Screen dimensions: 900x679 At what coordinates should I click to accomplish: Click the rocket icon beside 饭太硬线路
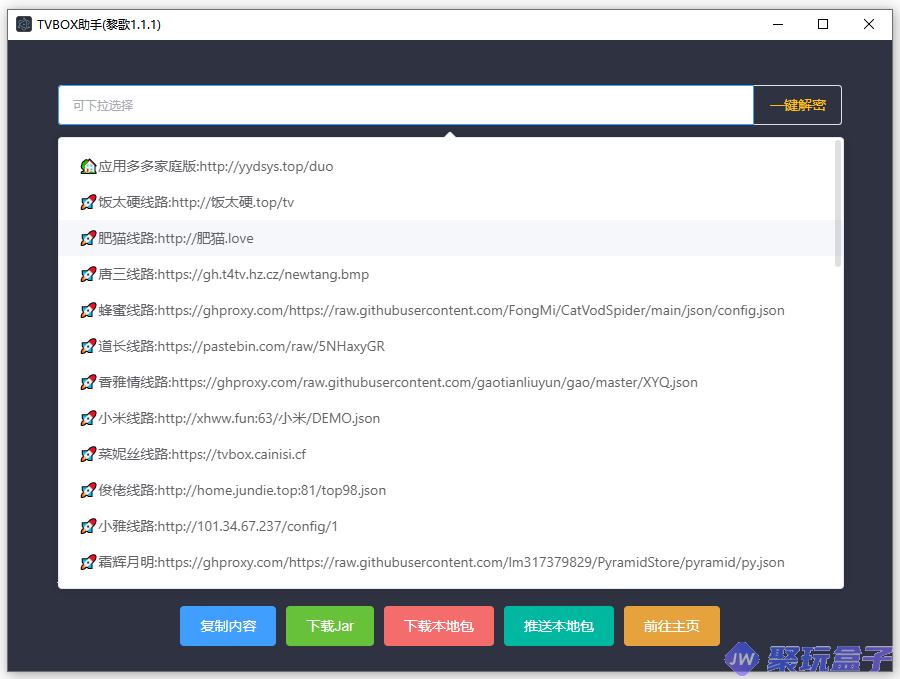88,203
